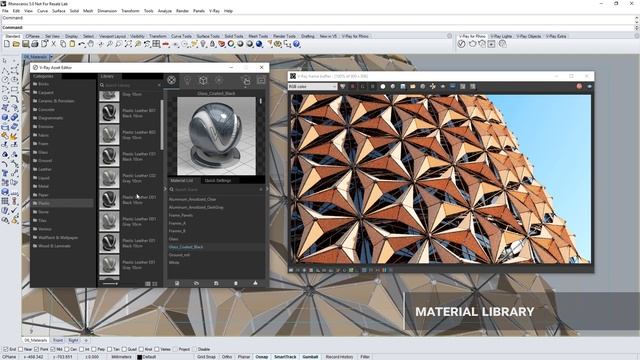
Task: Create a new file with the New icon
Action: (x=7, y=44)
